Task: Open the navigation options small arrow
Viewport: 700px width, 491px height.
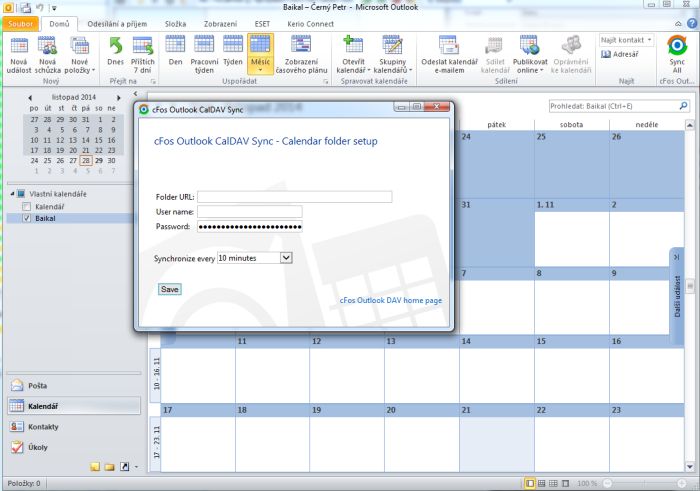Action: [136, 467]
